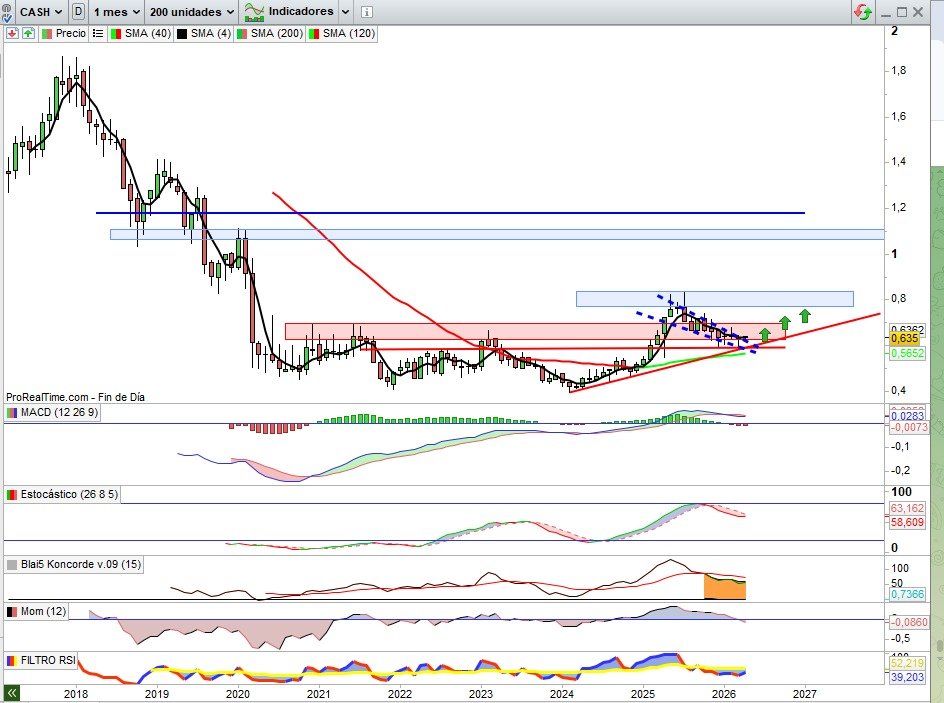Click the Estocástico (26 8 5) label
Image resolution: width=944 pixels, height=703 pixels.
62,495
